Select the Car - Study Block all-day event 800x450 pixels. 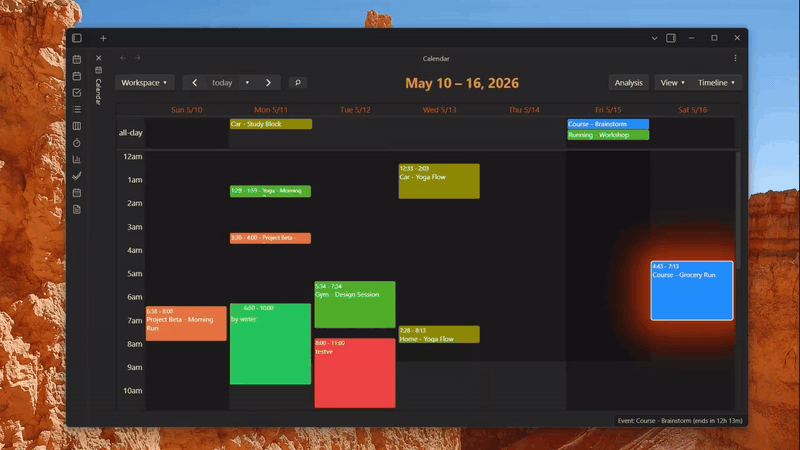click(271, 124)
